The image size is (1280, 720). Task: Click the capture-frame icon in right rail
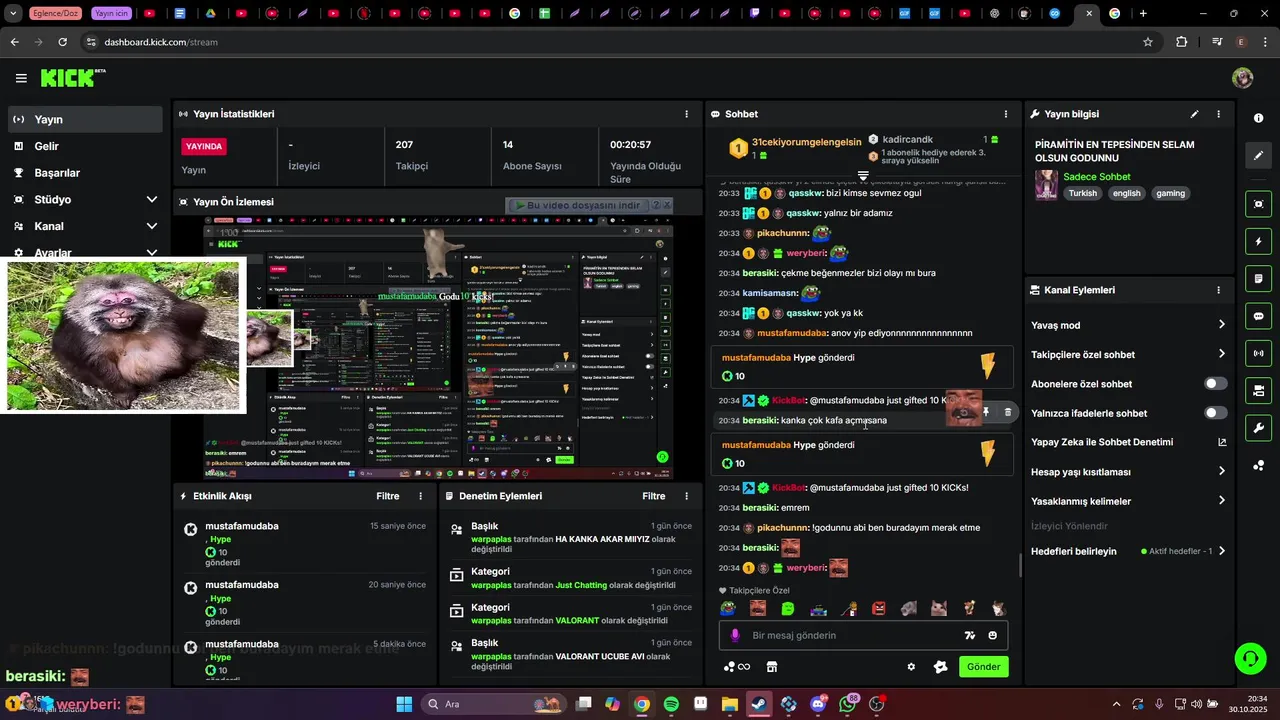point(1258,204)
